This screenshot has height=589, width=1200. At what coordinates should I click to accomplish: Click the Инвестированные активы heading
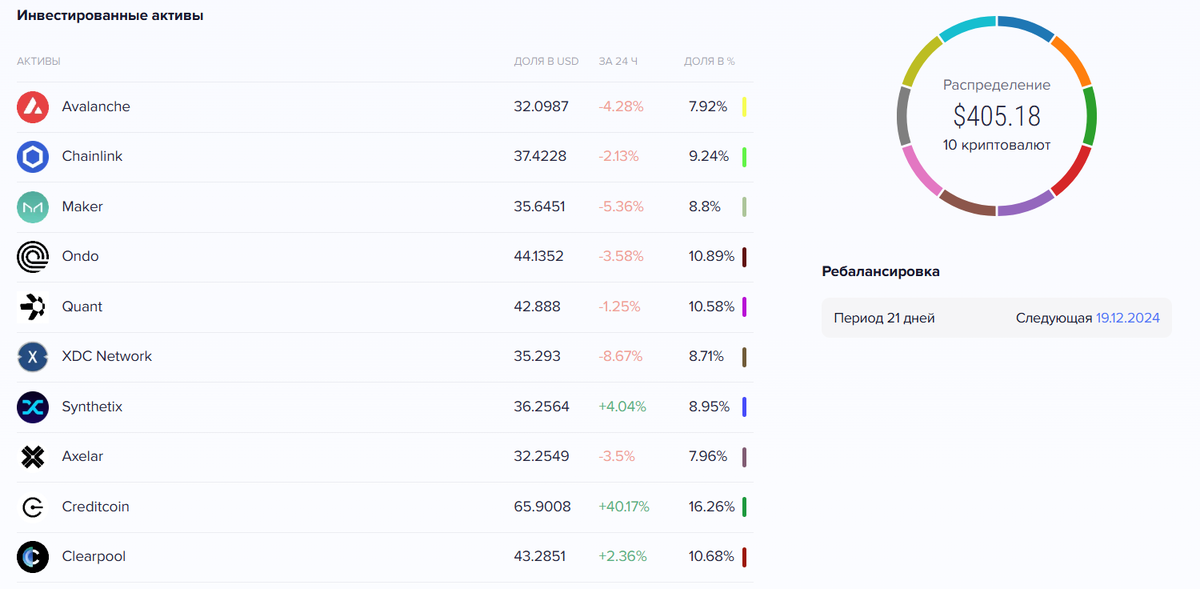click(110, 16)
